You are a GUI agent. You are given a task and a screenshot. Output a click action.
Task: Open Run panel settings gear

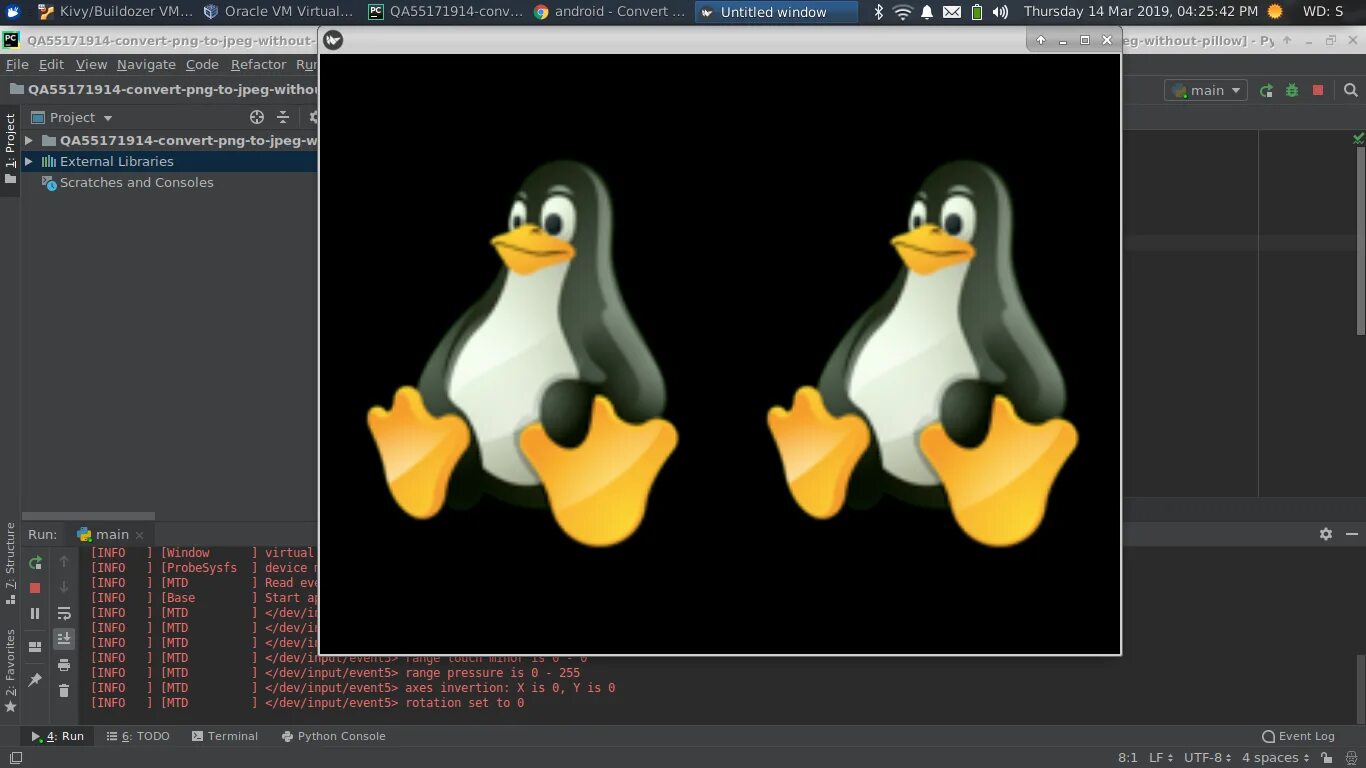(x=1326, y=534)
